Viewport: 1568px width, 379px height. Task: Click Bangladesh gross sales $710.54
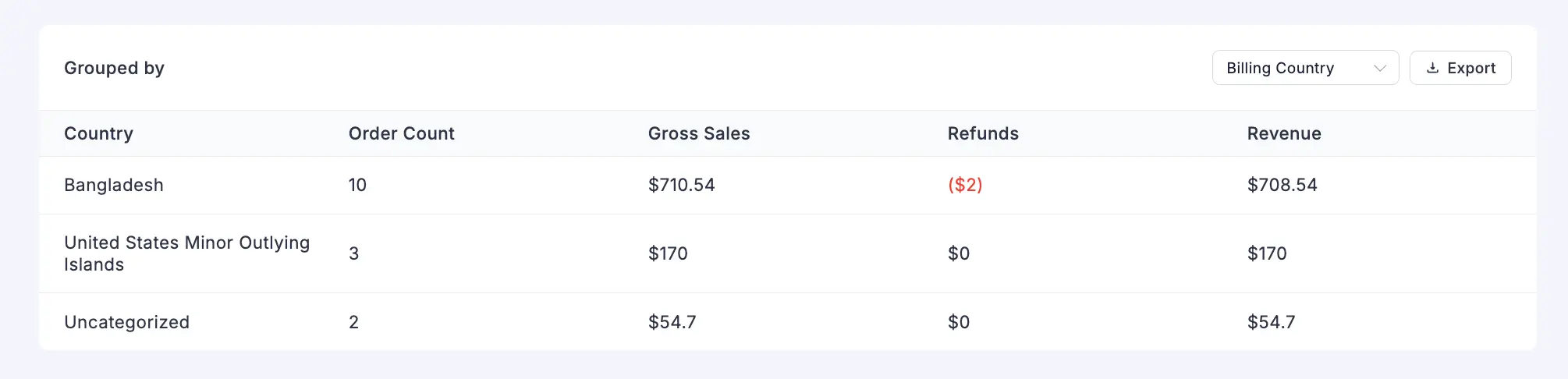point(681,185)
